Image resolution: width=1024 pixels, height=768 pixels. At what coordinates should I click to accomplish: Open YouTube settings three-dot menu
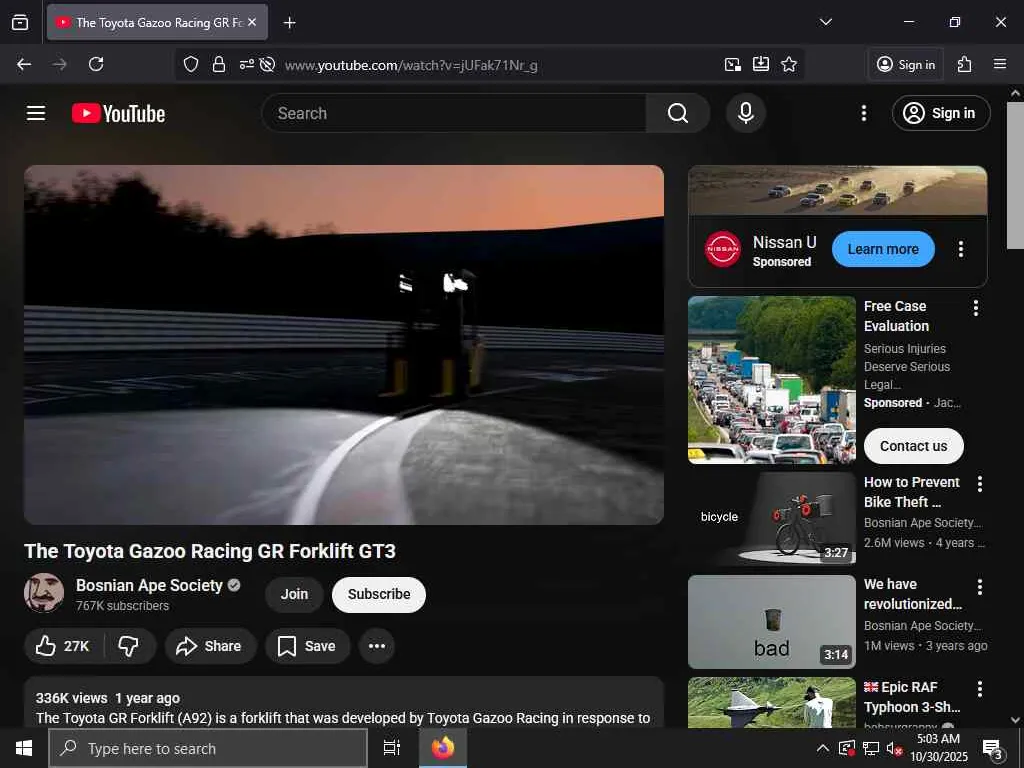[x=863, y=113]
